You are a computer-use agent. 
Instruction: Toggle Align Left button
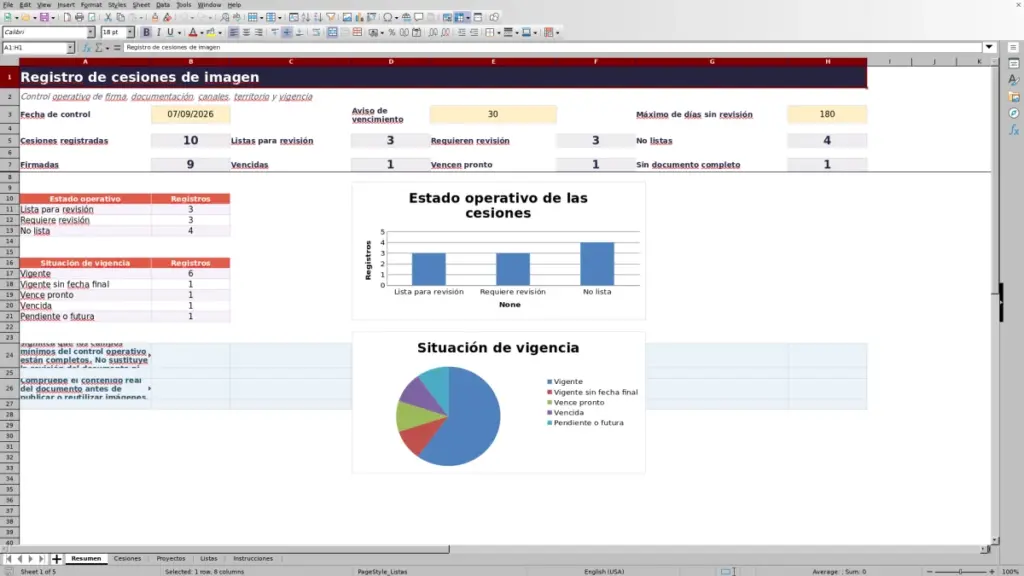[x=234, y=33]
